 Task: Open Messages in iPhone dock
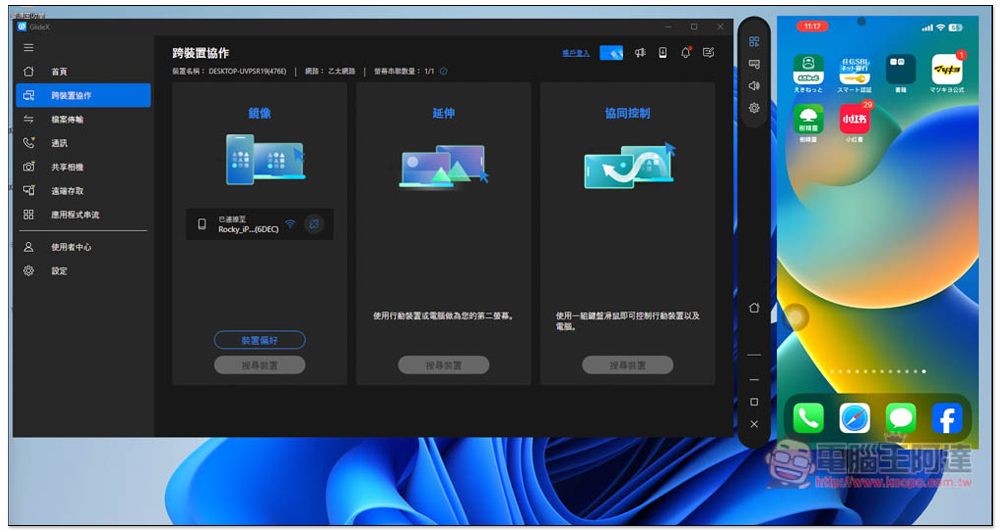901,418
